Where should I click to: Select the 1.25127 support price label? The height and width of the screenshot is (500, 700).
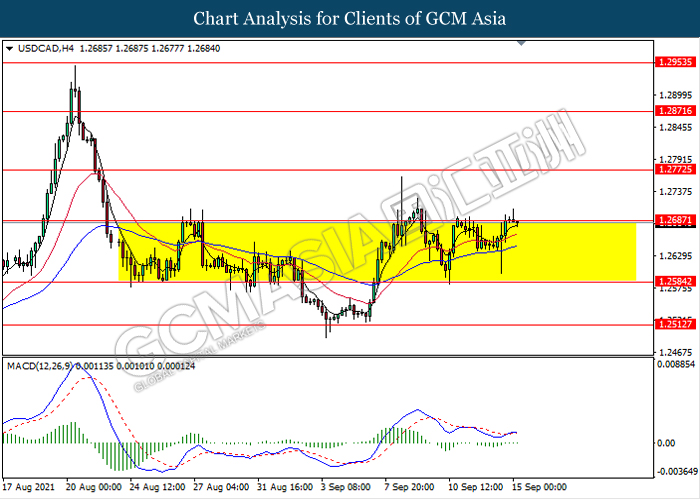tap(675, 324)
